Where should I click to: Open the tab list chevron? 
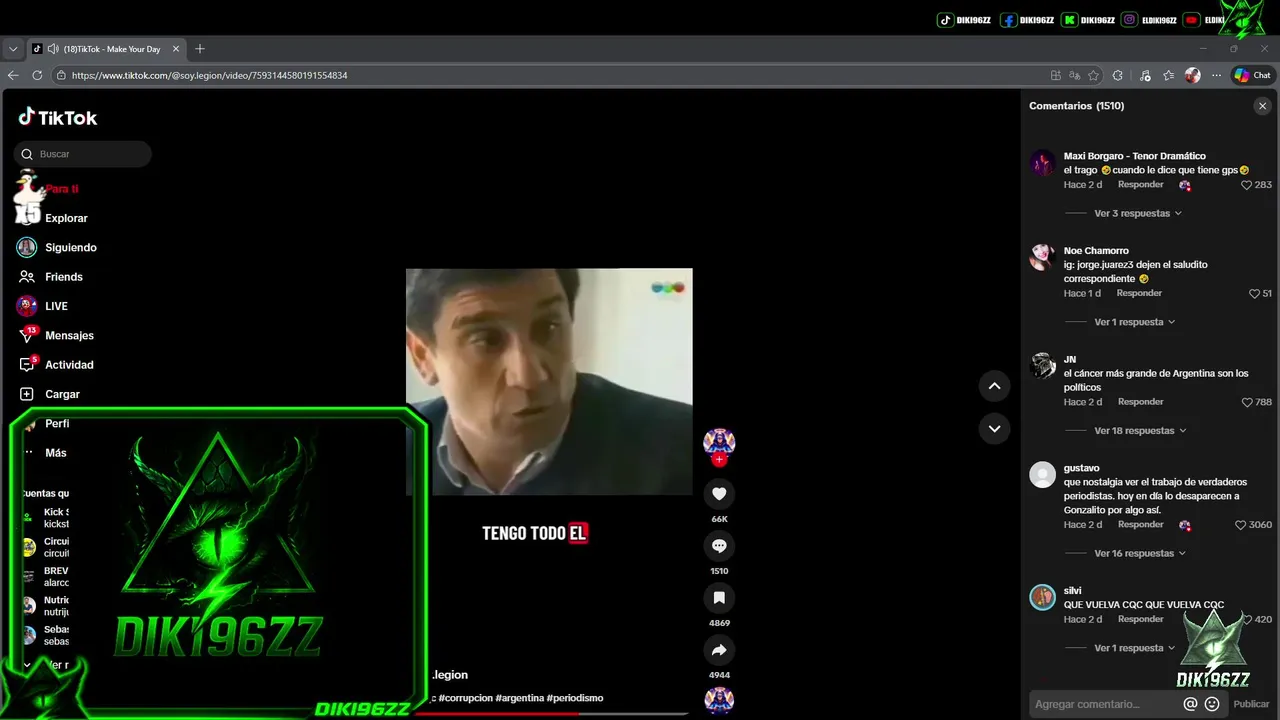[13, 49]
